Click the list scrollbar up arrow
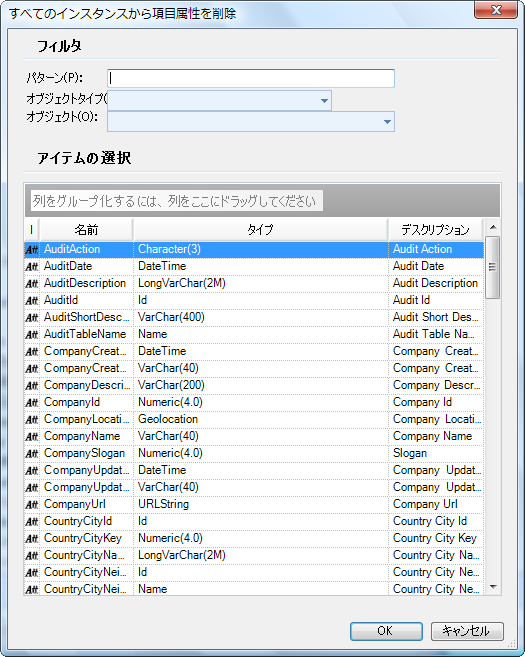525x657 pixels. pyautogui.click(x=493, y=227)
